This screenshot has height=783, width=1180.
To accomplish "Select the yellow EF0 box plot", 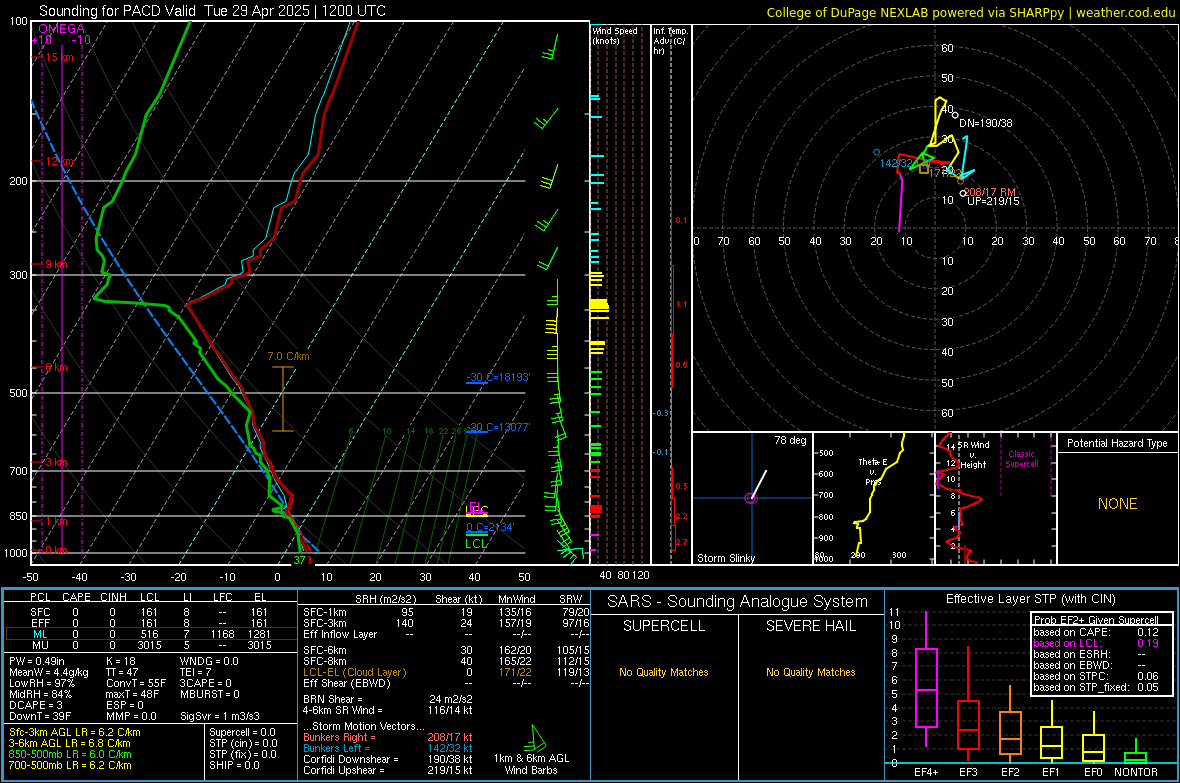I will [x=1093, y=748].
